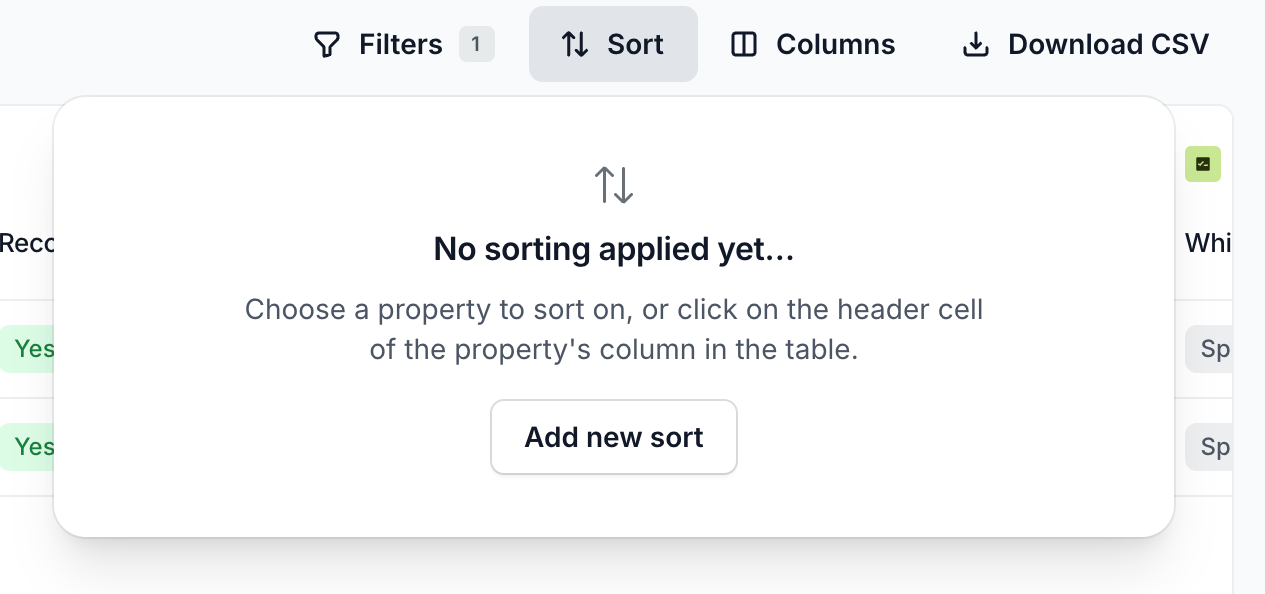Click the funnel icon beside Filters
This screenshot has width=1265, height=594.
click(x=327, y=45)
